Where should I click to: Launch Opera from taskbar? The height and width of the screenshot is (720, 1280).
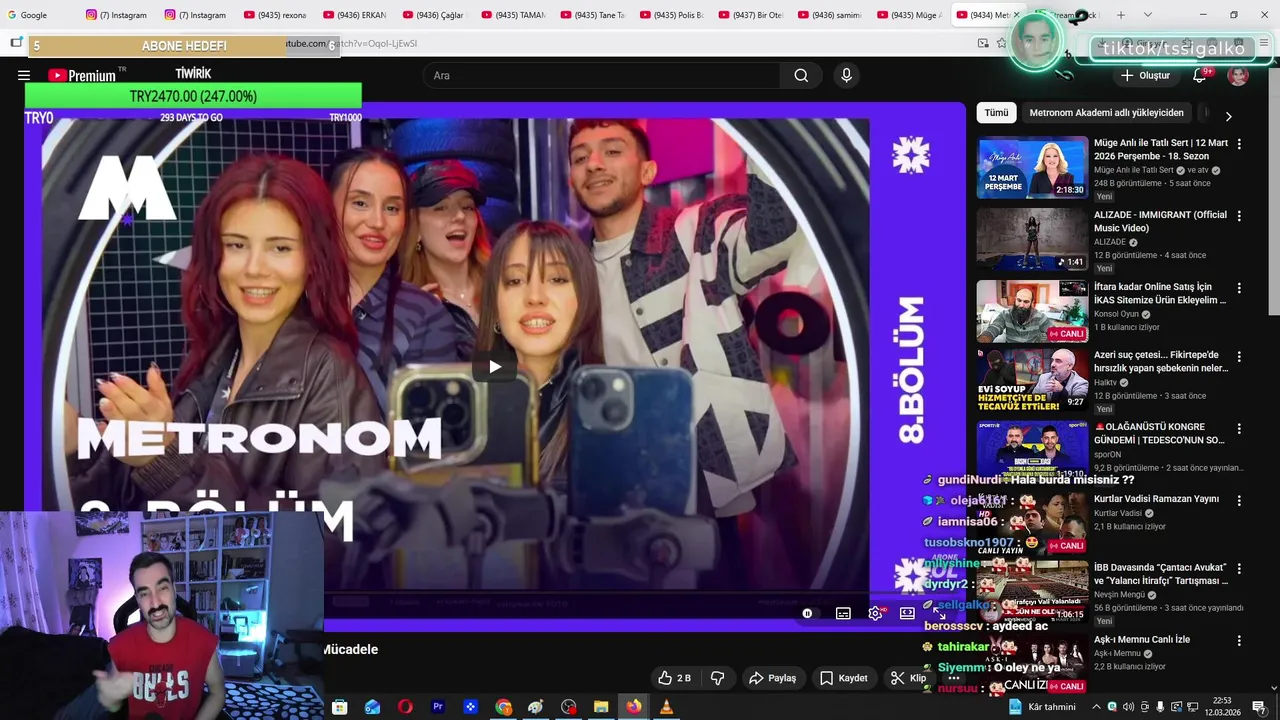(x=405, y=707)
